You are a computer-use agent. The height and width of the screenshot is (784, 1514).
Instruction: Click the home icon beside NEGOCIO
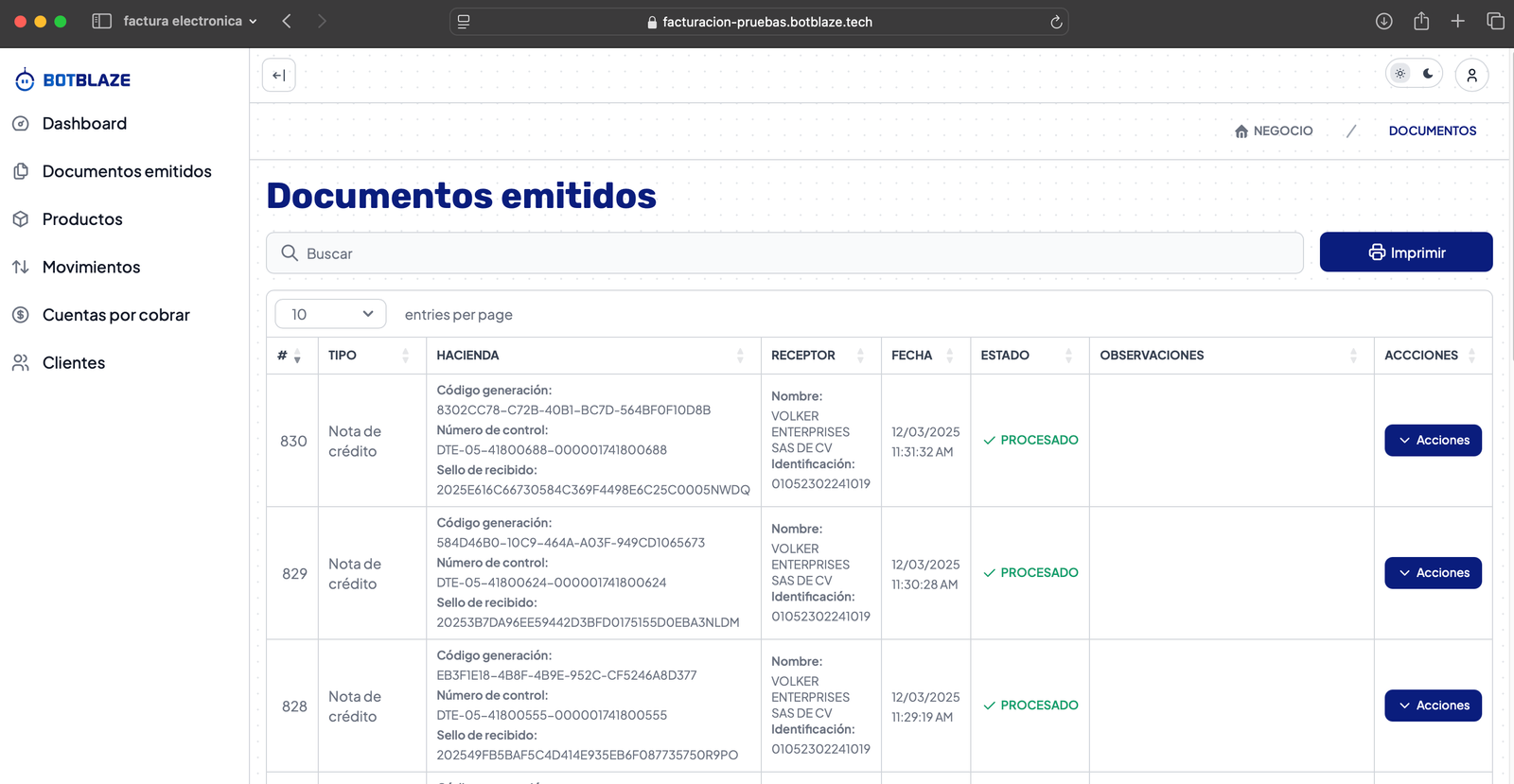coord(1241,131)
